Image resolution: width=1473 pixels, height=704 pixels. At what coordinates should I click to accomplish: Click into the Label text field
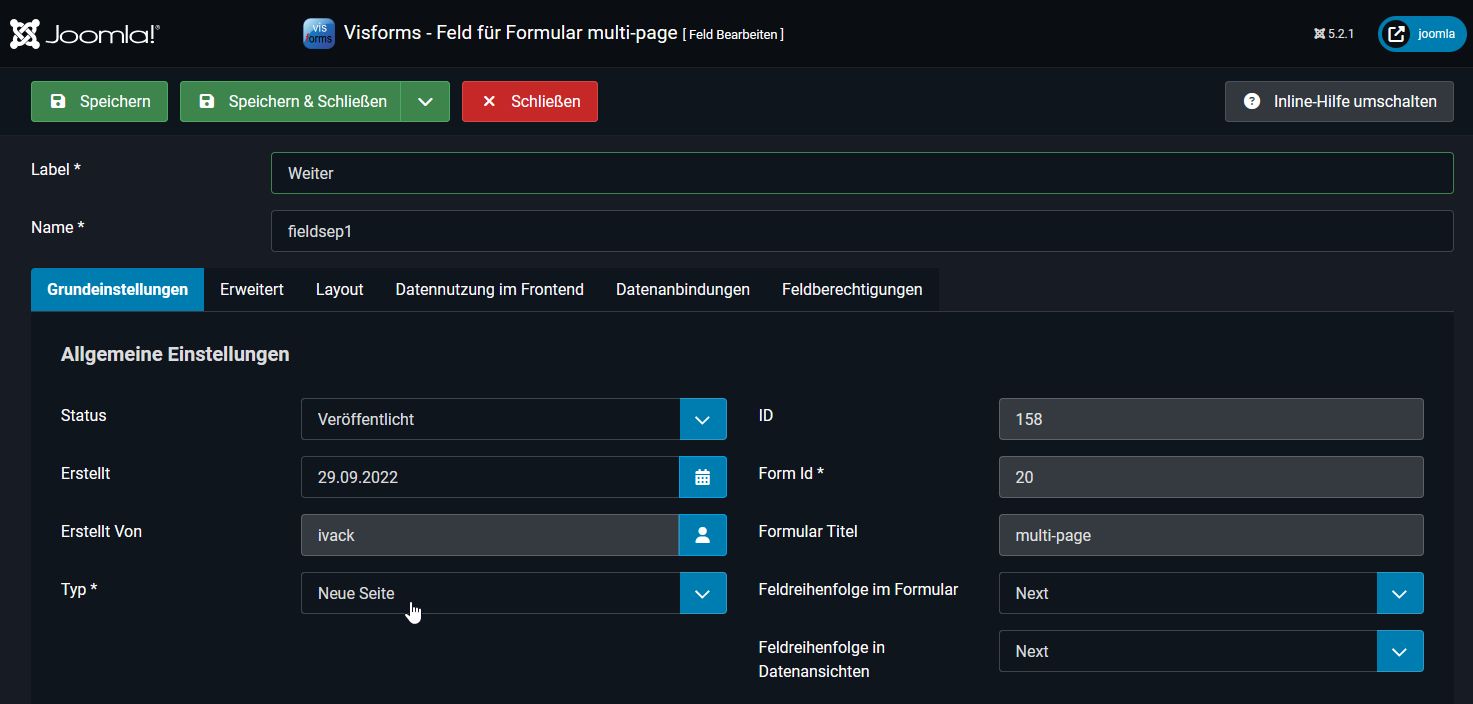(861, 173)
